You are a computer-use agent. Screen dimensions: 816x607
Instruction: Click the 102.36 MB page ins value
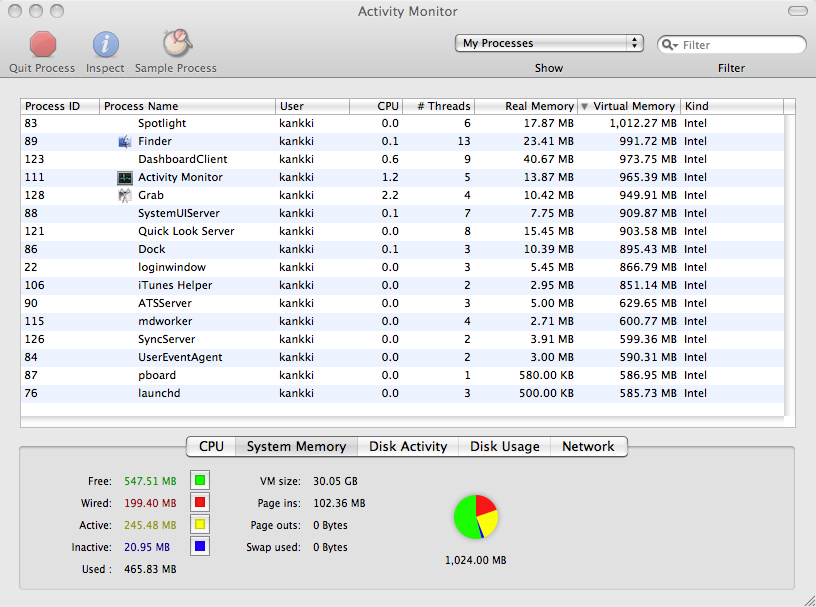[339, 503]
